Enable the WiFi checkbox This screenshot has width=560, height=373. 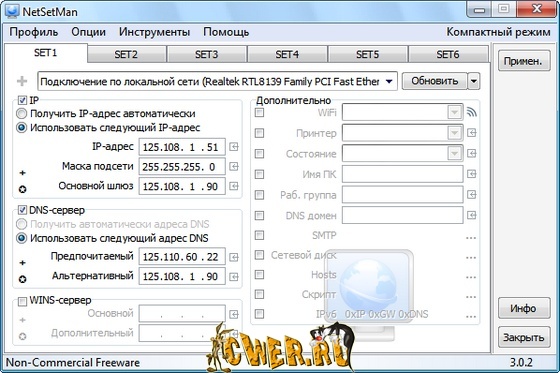pyautogui.click(x=259, y=113)
